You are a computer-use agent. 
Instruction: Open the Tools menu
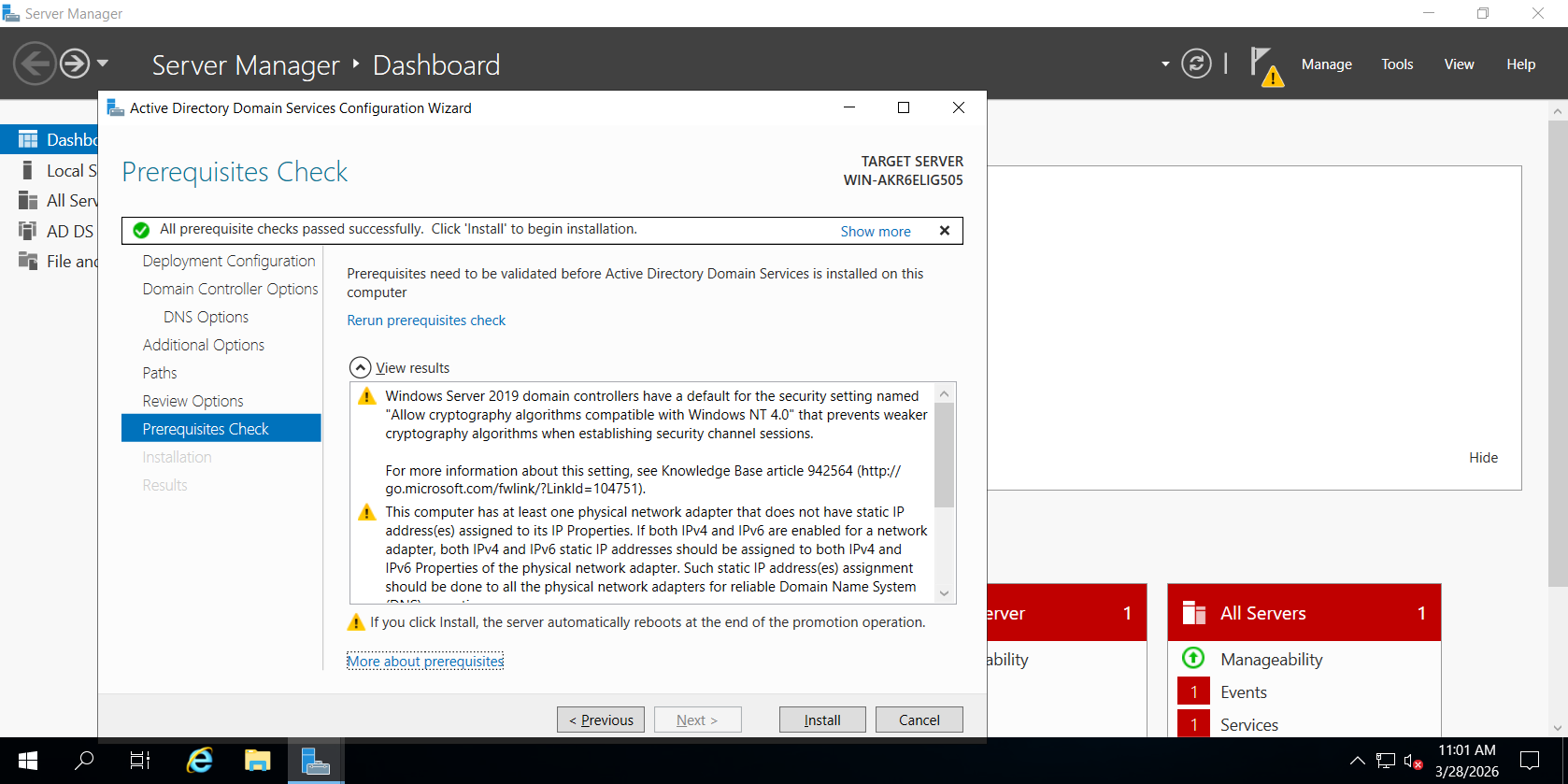click(x=1396, y=64)
